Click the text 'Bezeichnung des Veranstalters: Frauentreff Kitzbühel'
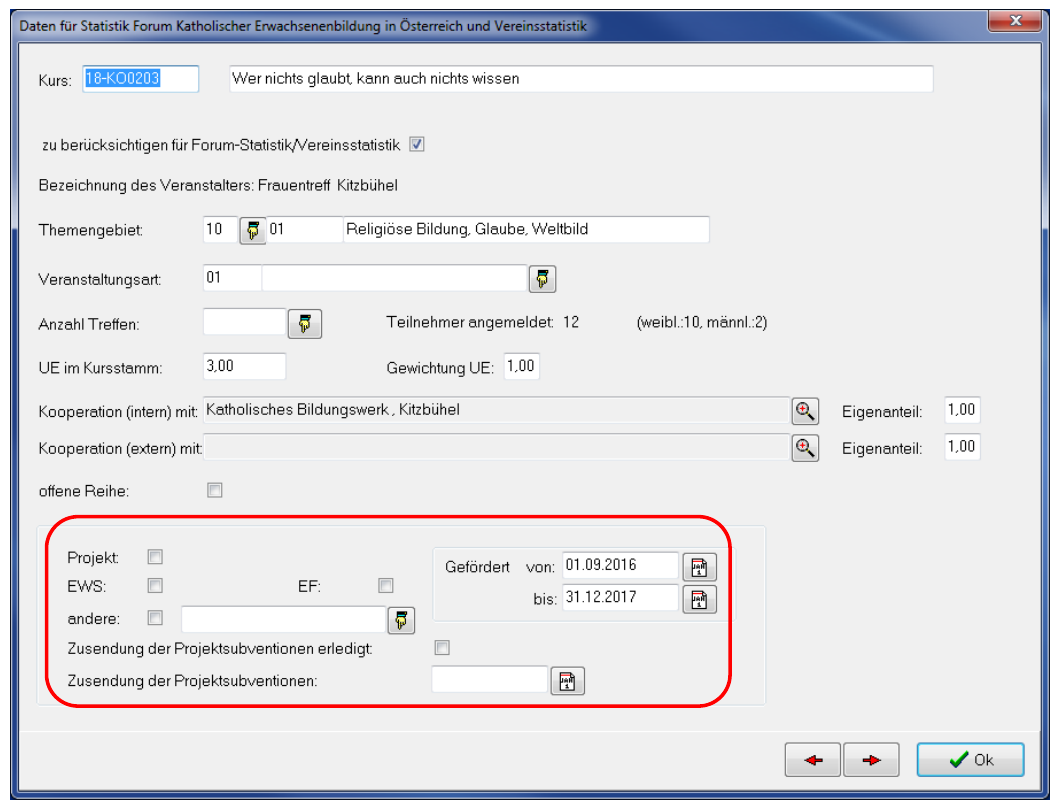 (x=218, y=186)
